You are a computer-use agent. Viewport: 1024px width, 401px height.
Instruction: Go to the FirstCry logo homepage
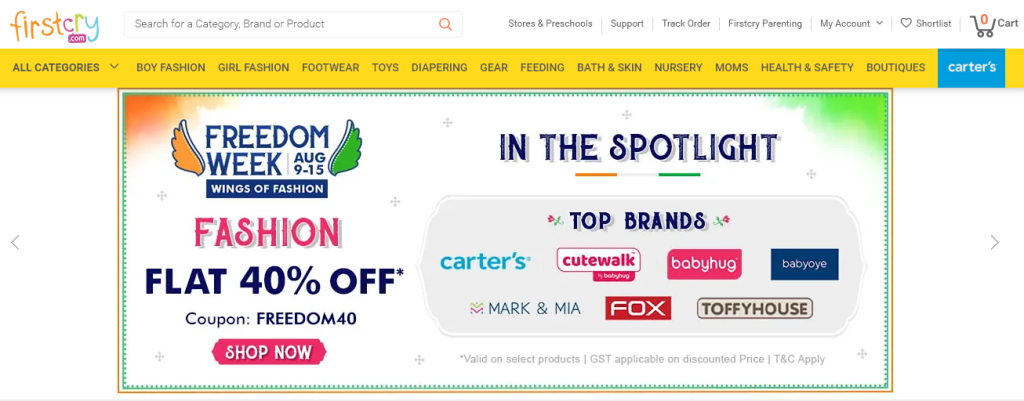point(55,26)
